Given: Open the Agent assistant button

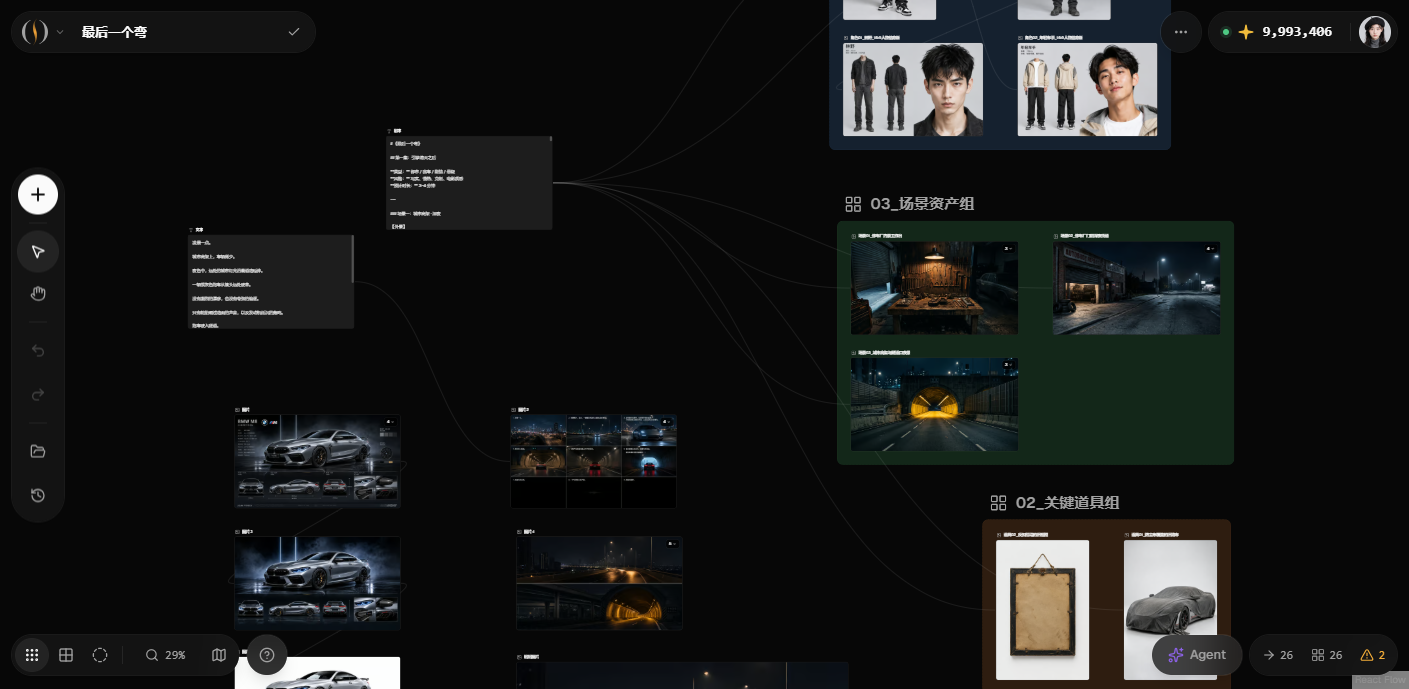Looking at the screenshot, I should tap(1197, 655).
